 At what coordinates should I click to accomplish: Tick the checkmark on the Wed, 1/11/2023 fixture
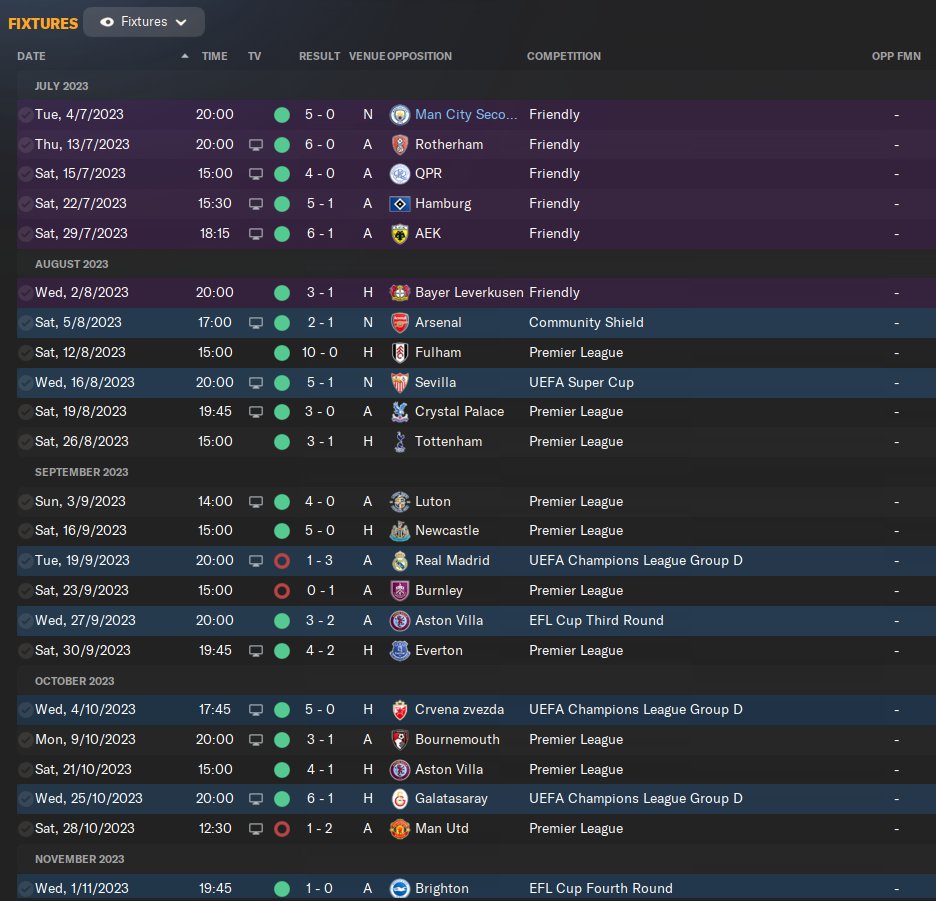(25, 888)
